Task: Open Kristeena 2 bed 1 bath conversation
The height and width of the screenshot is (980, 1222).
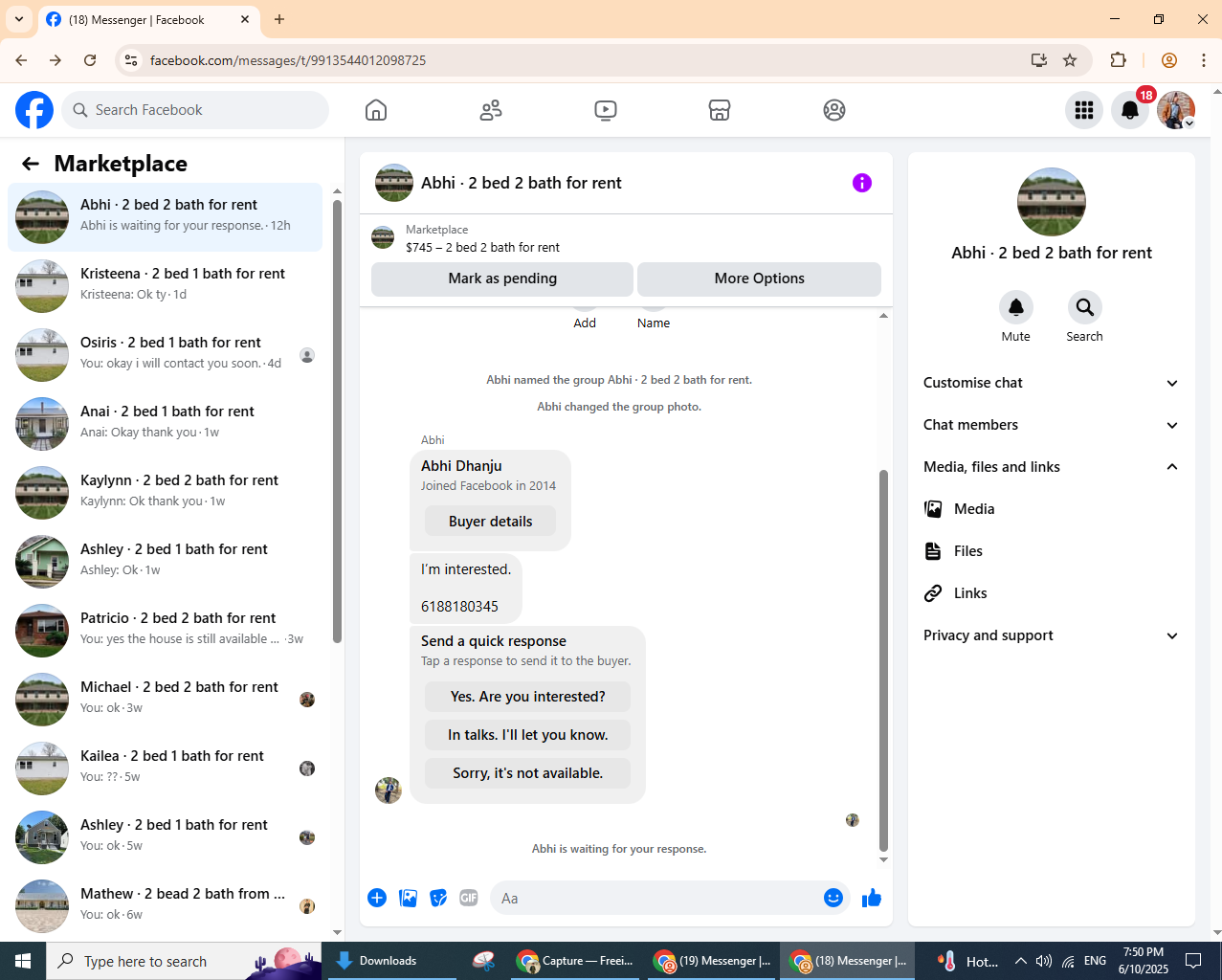Action: tap(166, 286)
